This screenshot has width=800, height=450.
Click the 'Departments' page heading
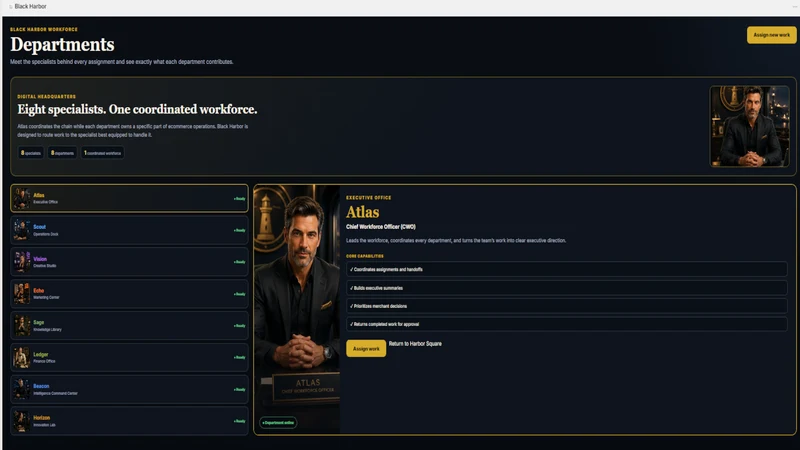[x=62, y=45]
